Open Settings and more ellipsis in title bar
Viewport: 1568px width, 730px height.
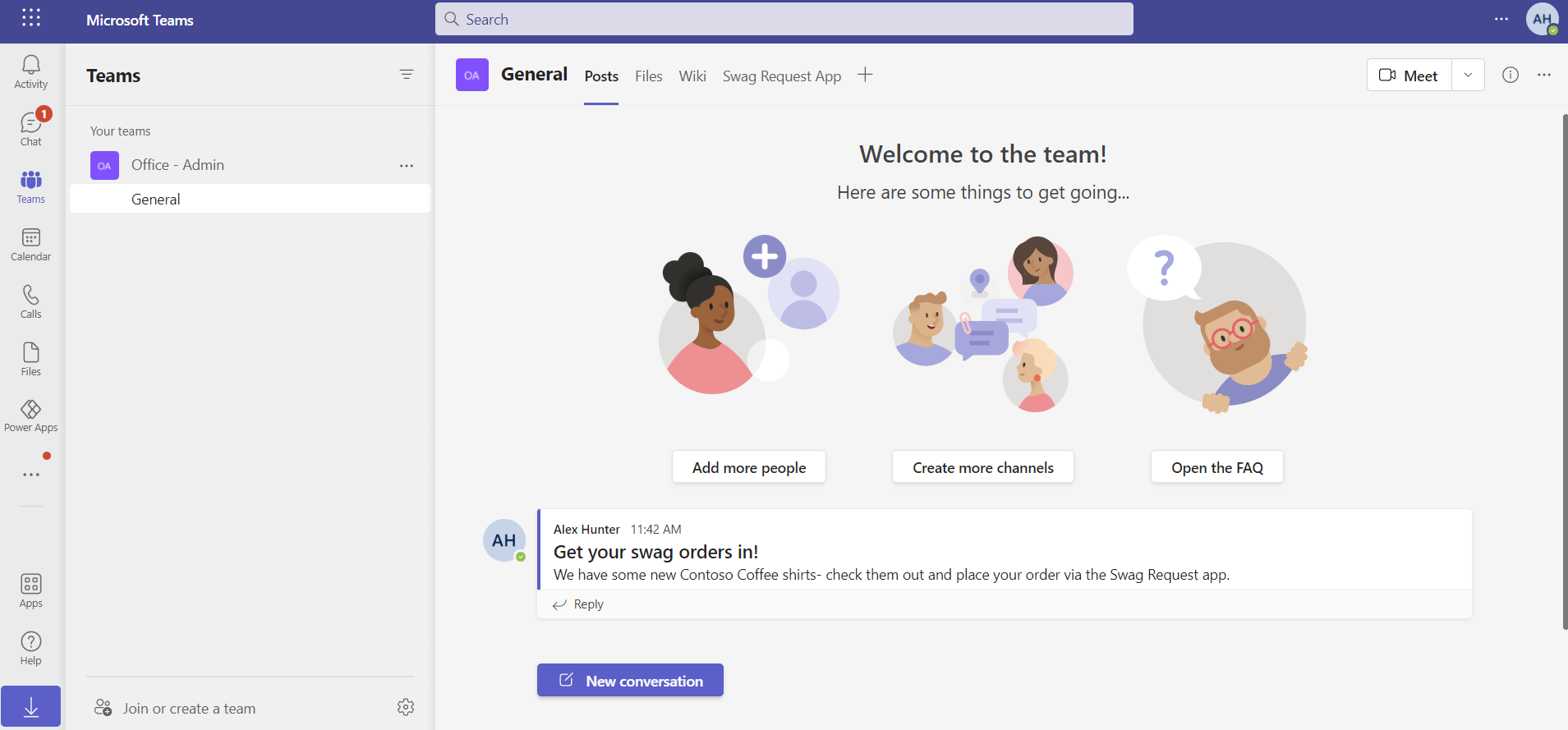click(1501, 19)
